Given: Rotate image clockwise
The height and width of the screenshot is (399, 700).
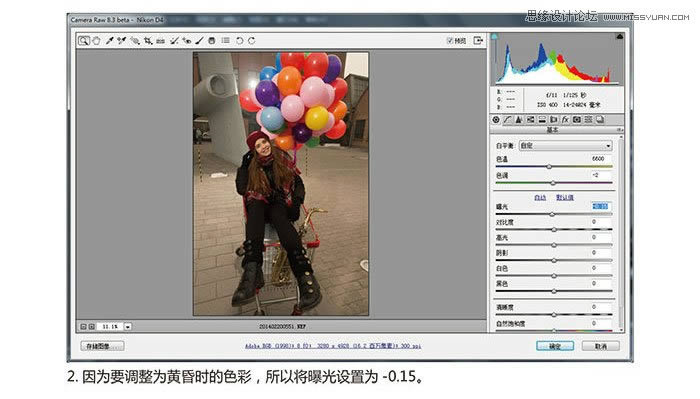Looking at the screenshot, I should [251, 41].
